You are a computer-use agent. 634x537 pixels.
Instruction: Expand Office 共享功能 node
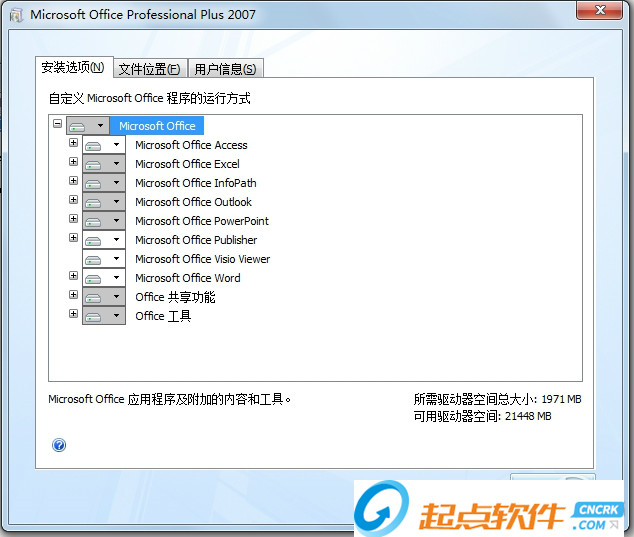73,294
